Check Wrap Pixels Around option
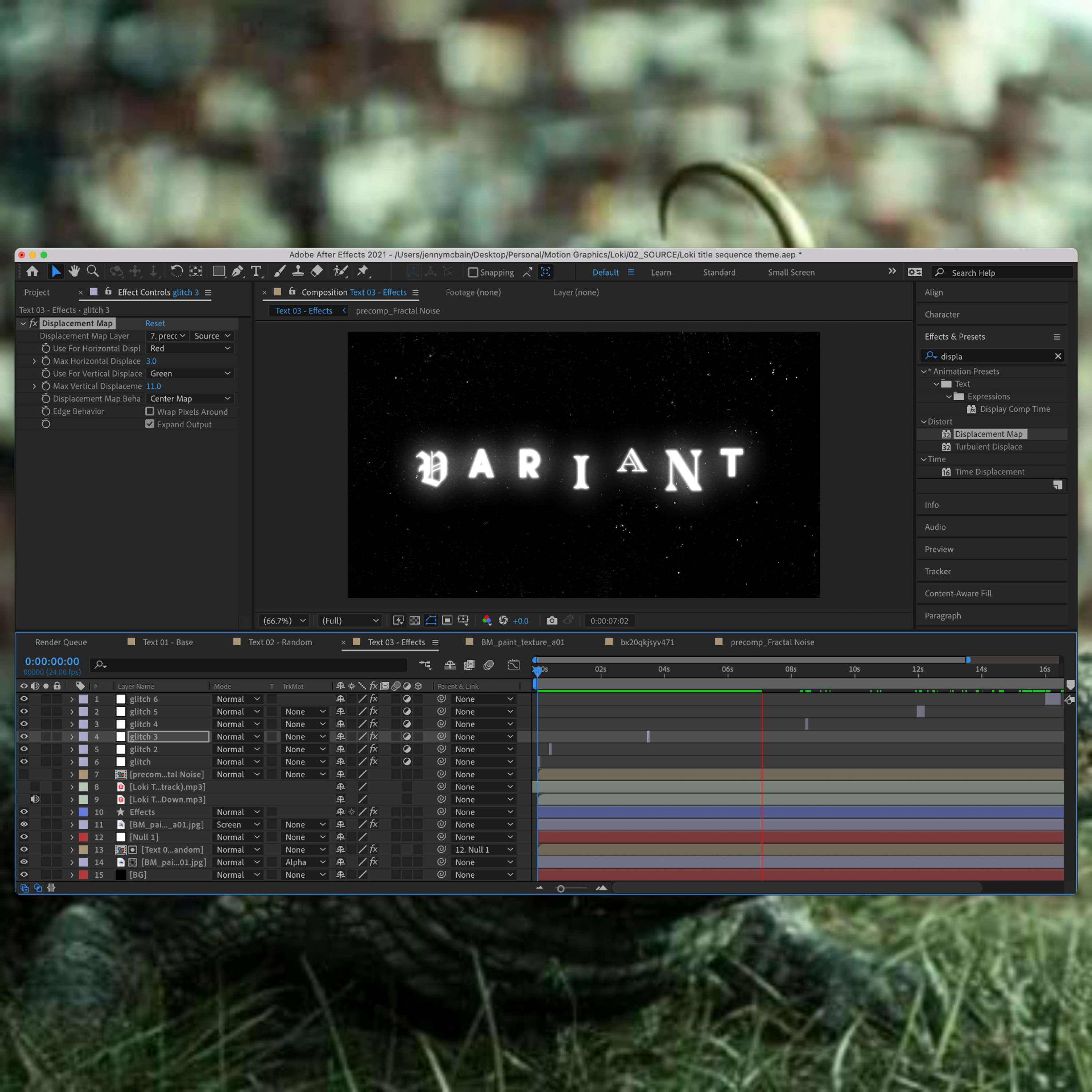The image size is (1092, 1092). [x=150, y=411]
